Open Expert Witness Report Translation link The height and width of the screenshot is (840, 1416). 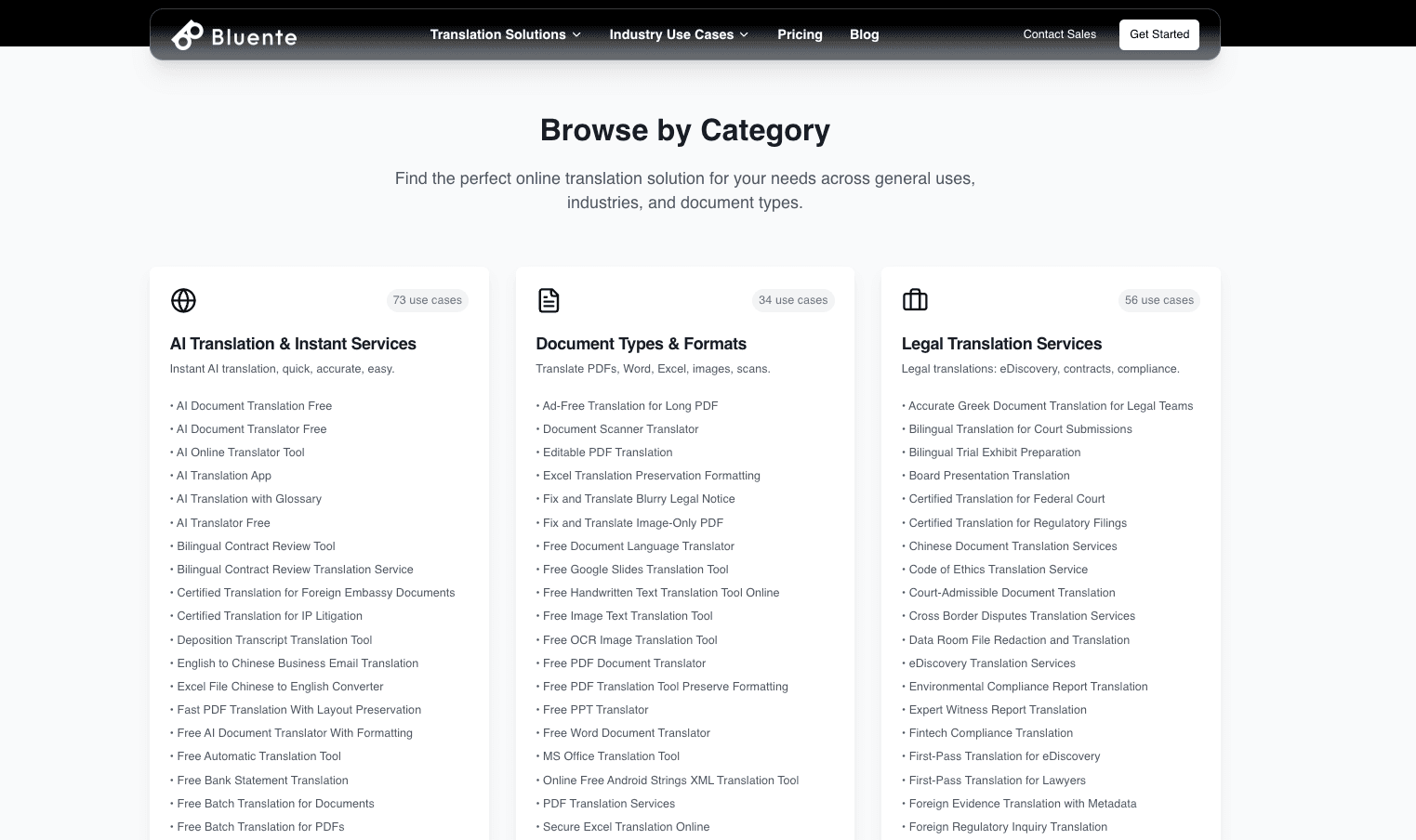(x=998, y=710)
